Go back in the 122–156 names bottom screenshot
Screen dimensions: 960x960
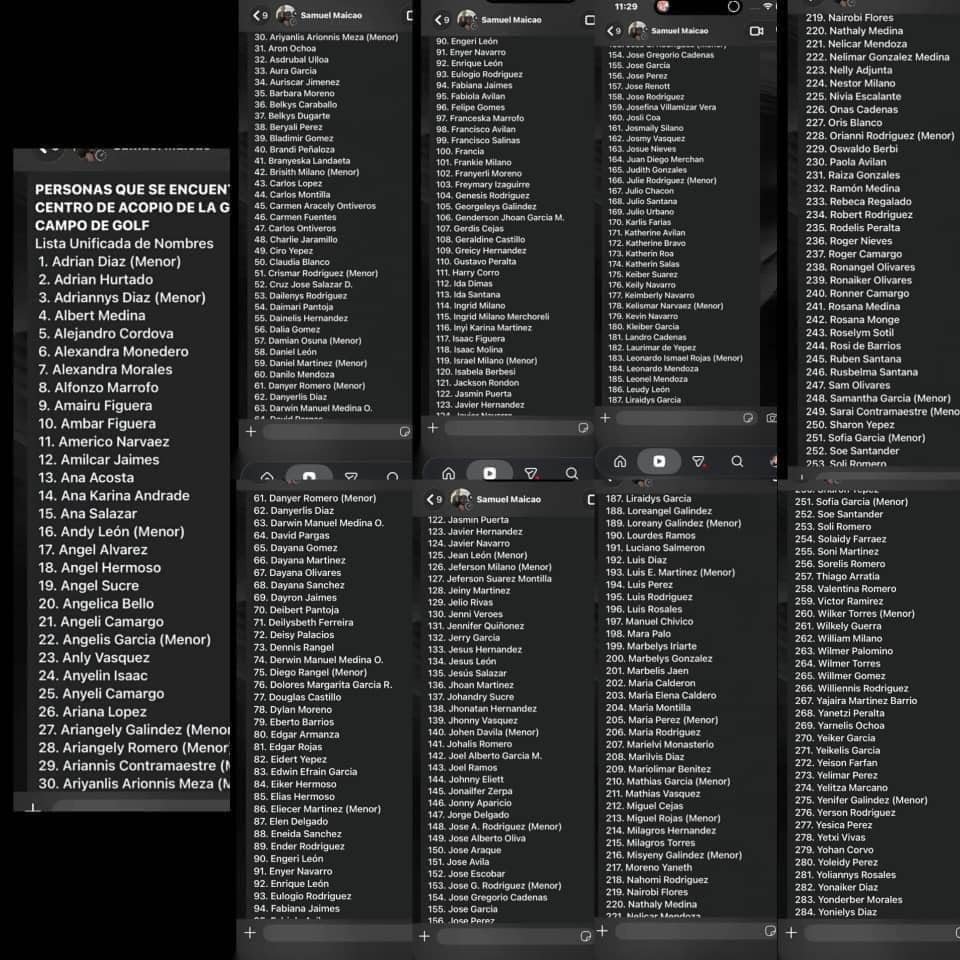point(430,500)
